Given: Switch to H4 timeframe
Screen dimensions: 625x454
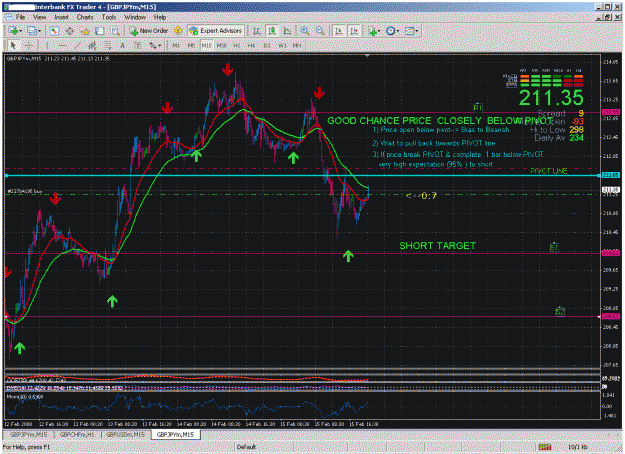Looking at the screenshot, I should point(251,45).
